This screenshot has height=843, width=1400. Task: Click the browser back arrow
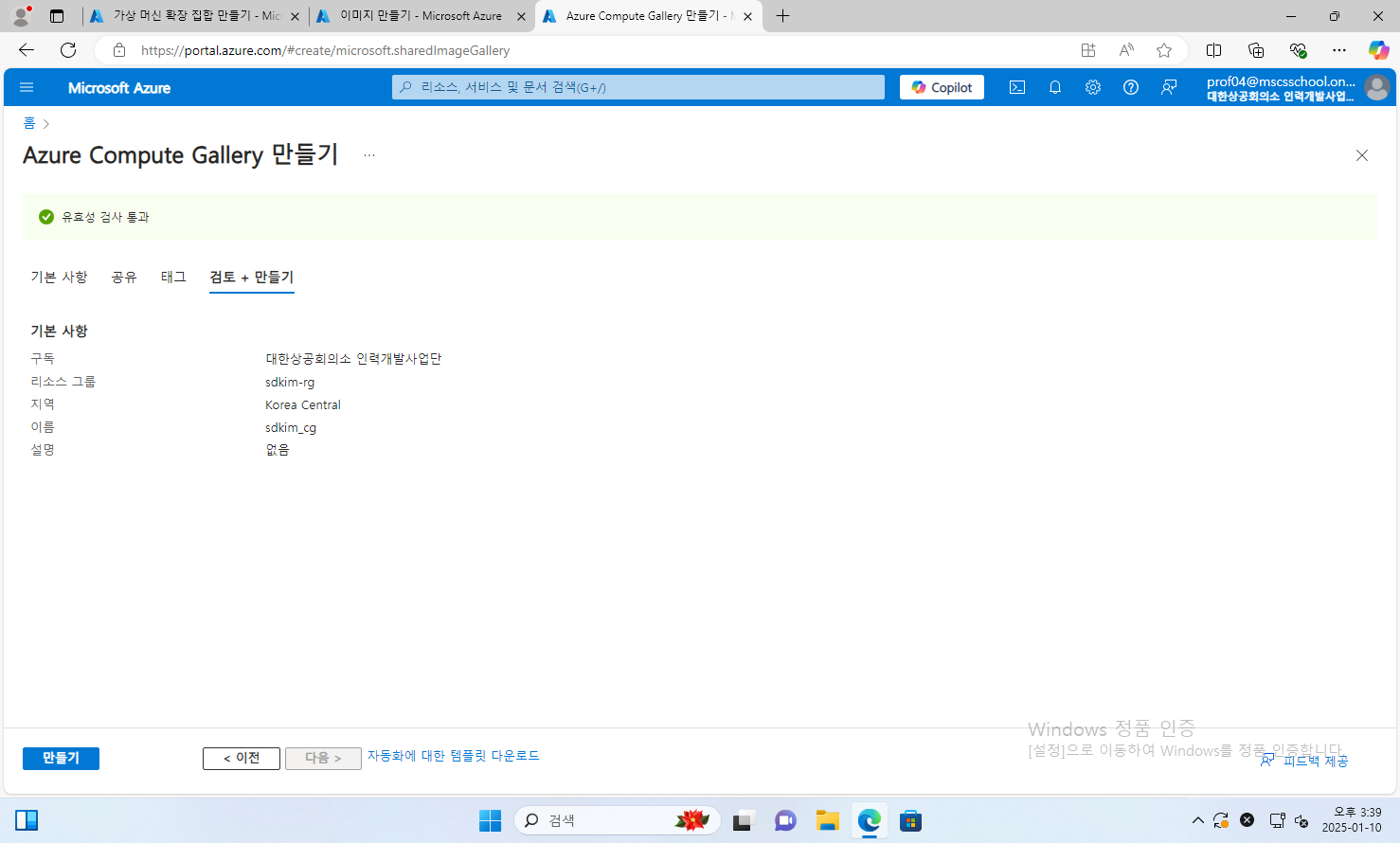[27, 50]
